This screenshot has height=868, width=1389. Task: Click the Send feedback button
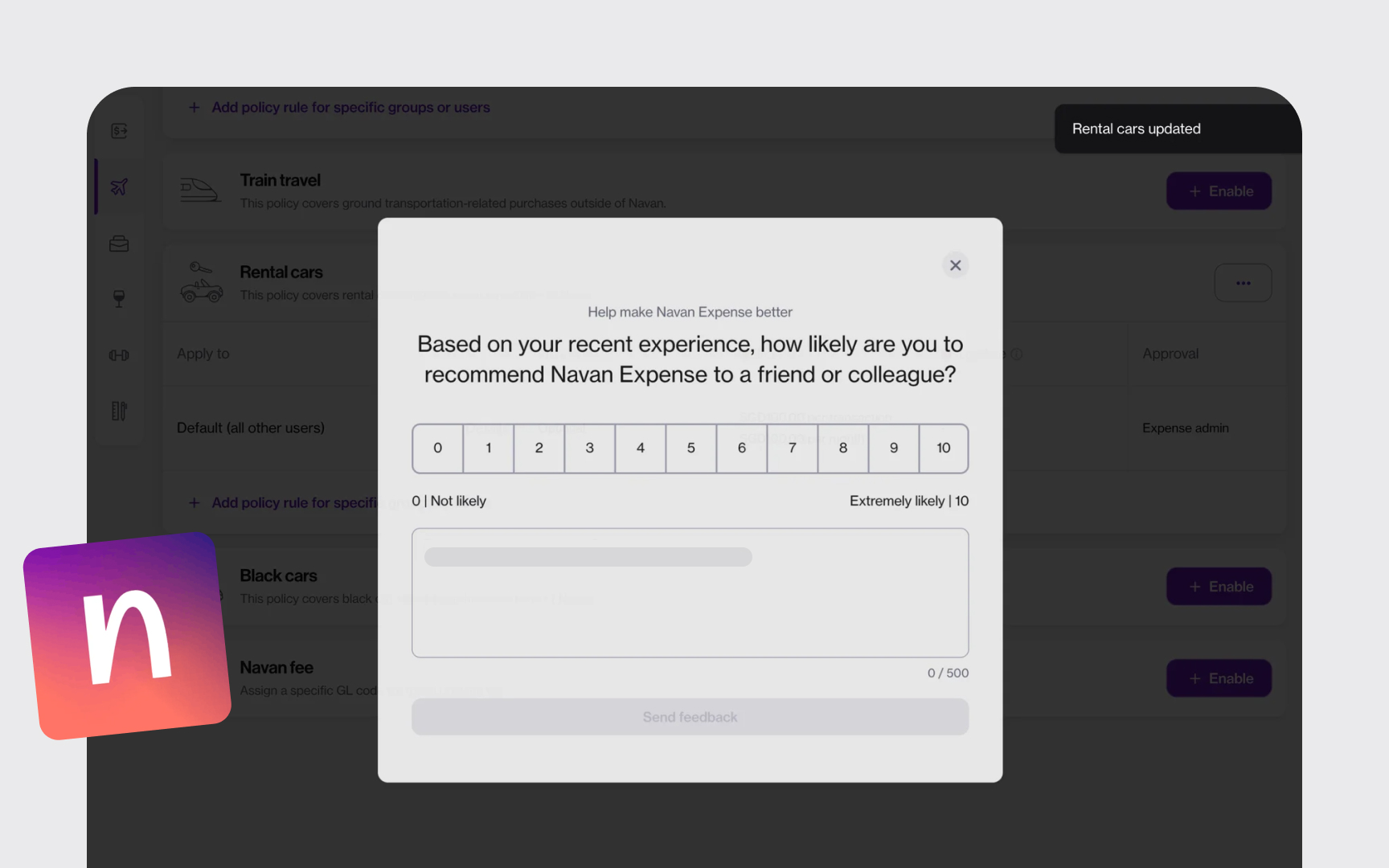(690, 717)
